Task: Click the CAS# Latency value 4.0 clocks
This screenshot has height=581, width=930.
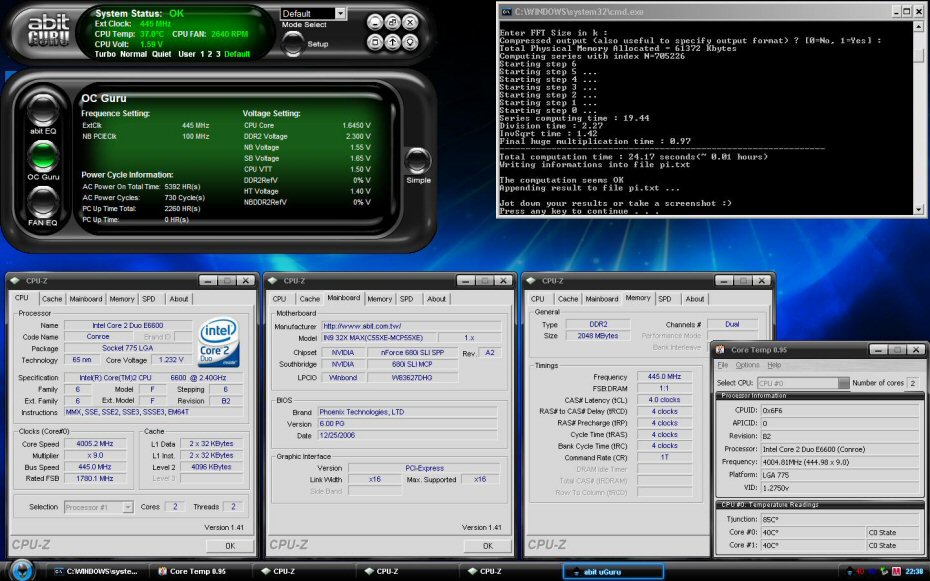Action: [x=664, y=400]
